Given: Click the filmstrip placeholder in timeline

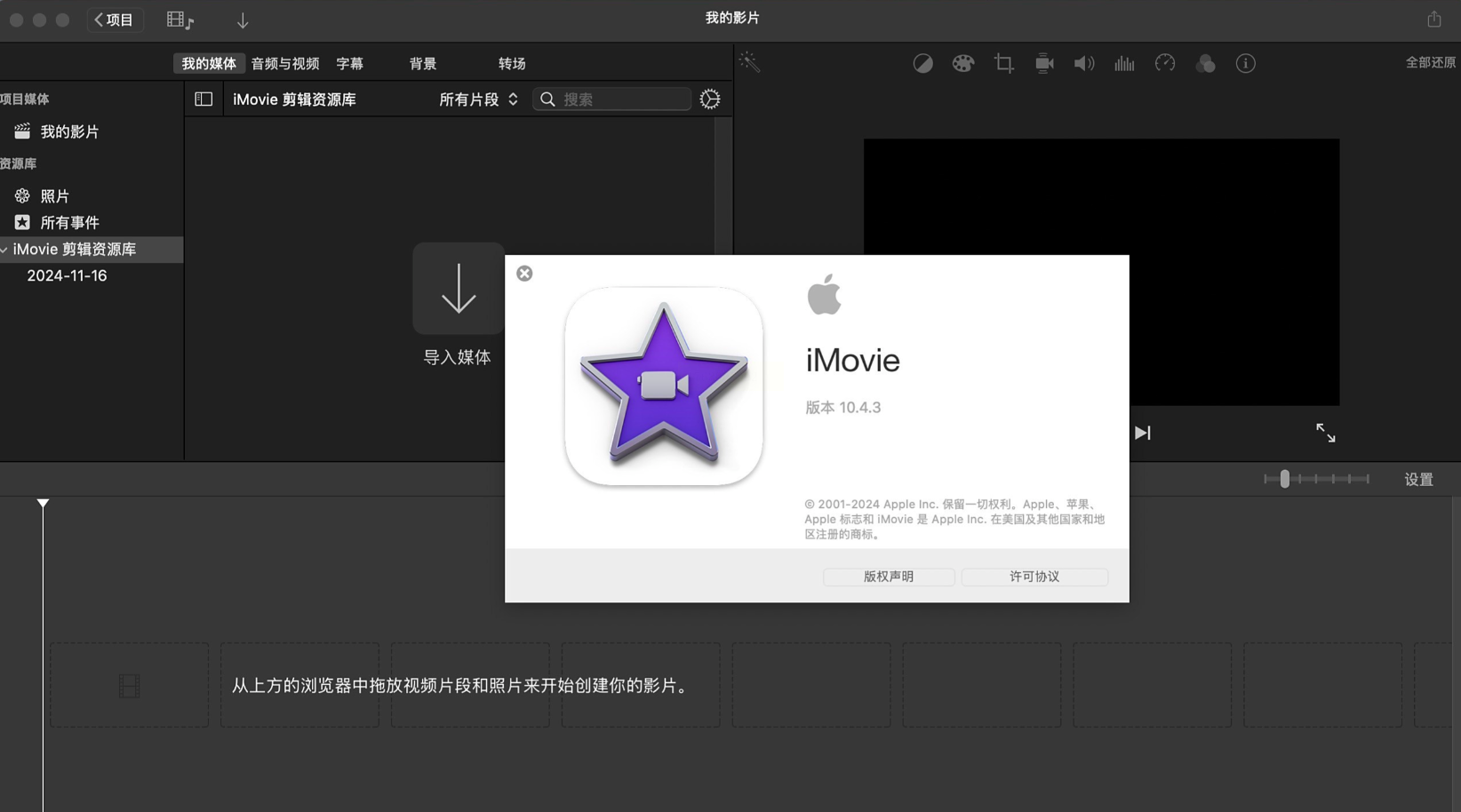Looking at the screenshot, I should pyautogui.click(x=129, y=686).
